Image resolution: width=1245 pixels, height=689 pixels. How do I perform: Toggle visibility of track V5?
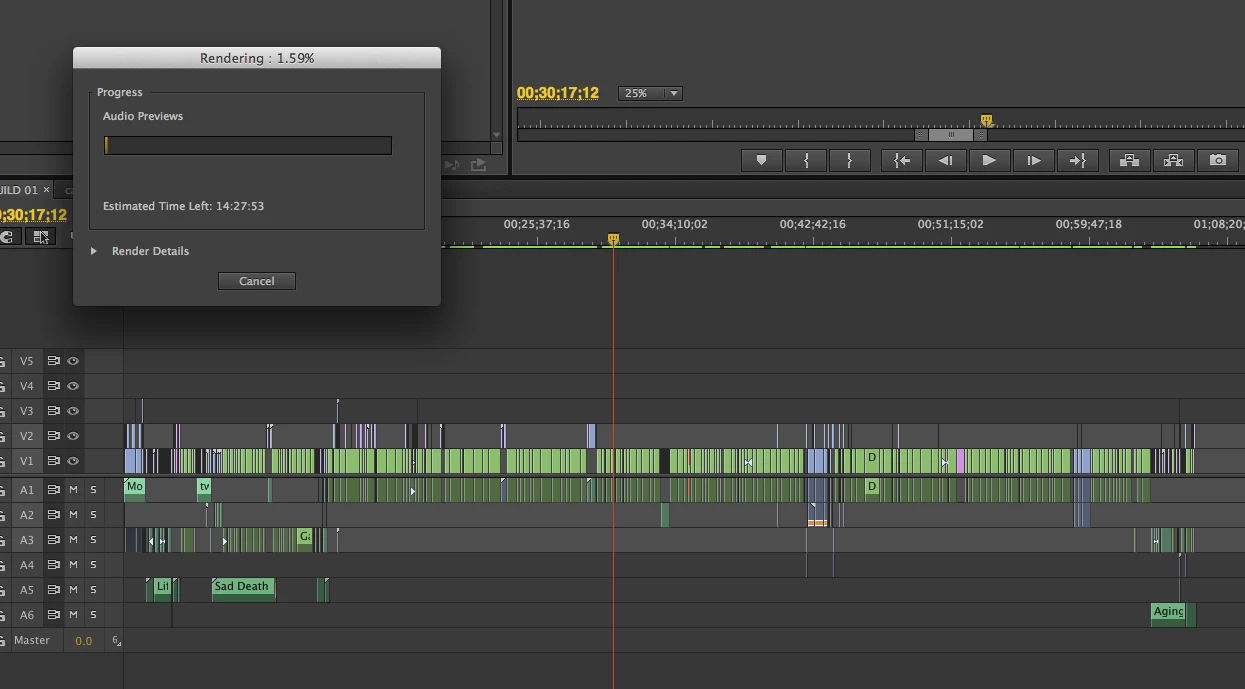73,361
